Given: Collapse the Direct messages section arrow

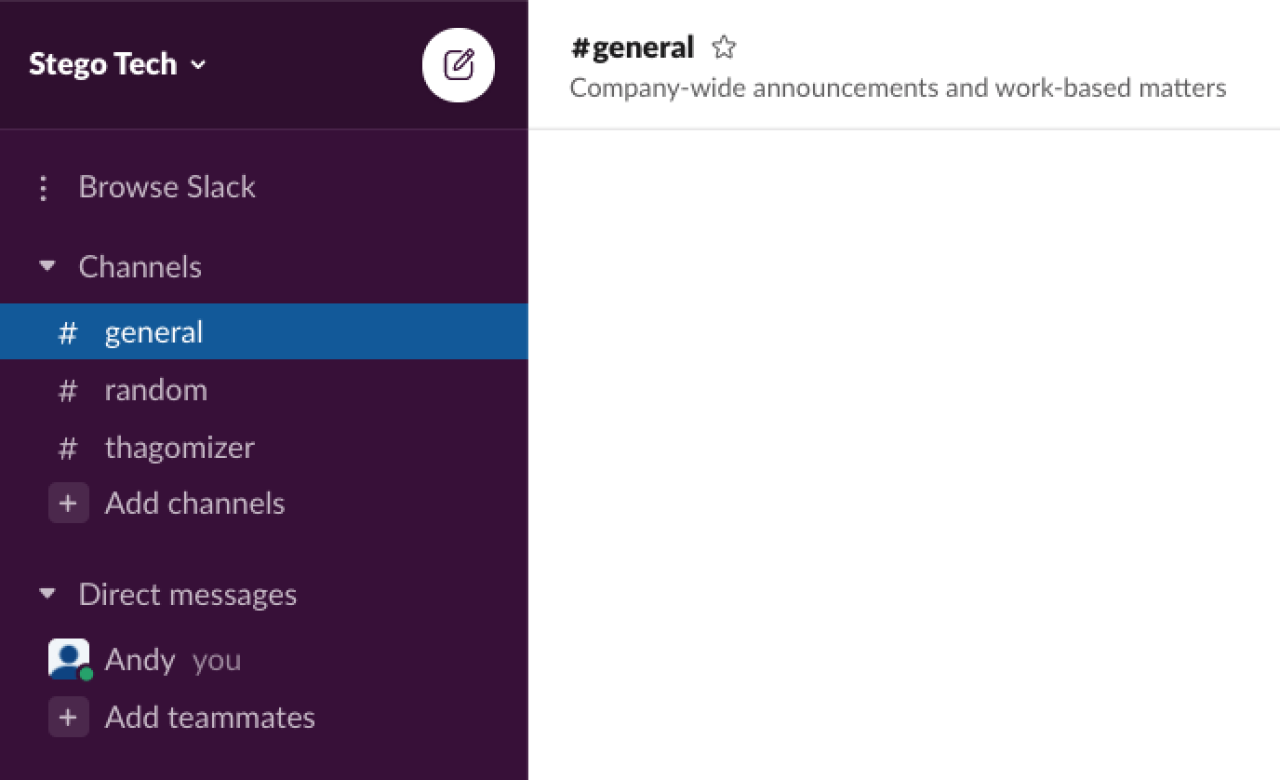Looking at the screenshot, I should [x=46, y=595].
